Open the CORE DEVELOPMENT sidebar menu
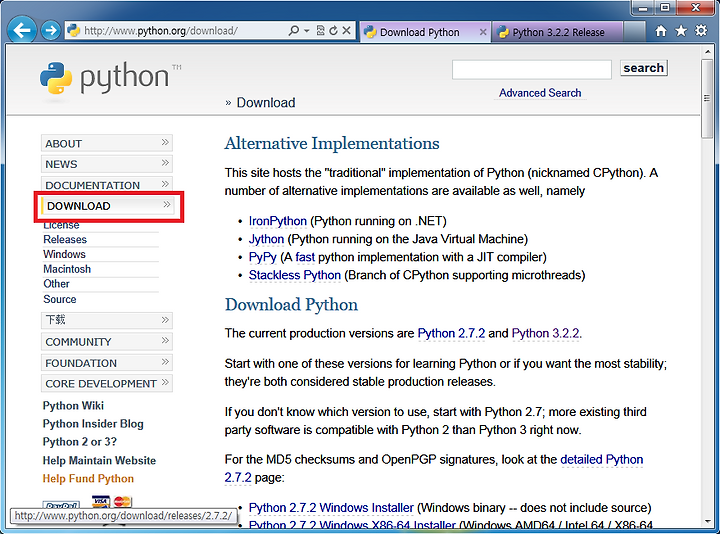This screenshot has height=534, width=720. [107, 383]
